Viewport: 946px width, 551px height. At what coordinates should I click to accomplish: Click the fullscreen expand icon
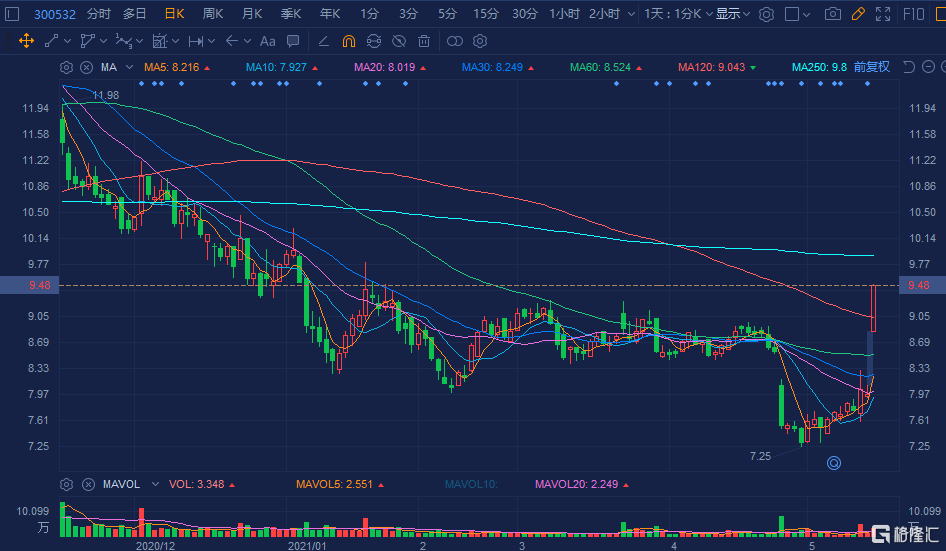882,14
